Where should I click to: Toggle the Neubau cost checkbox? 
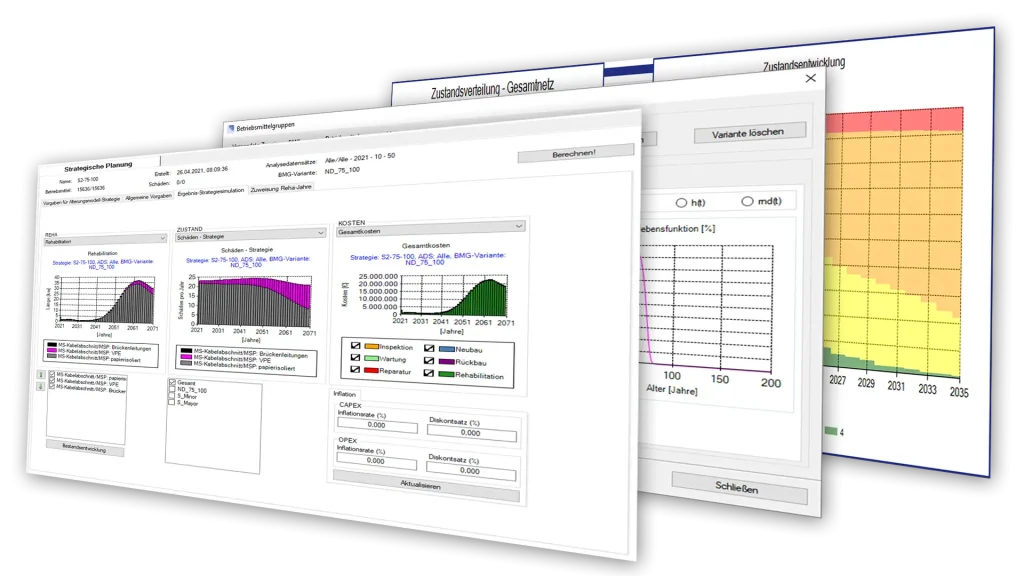(429, 347)
